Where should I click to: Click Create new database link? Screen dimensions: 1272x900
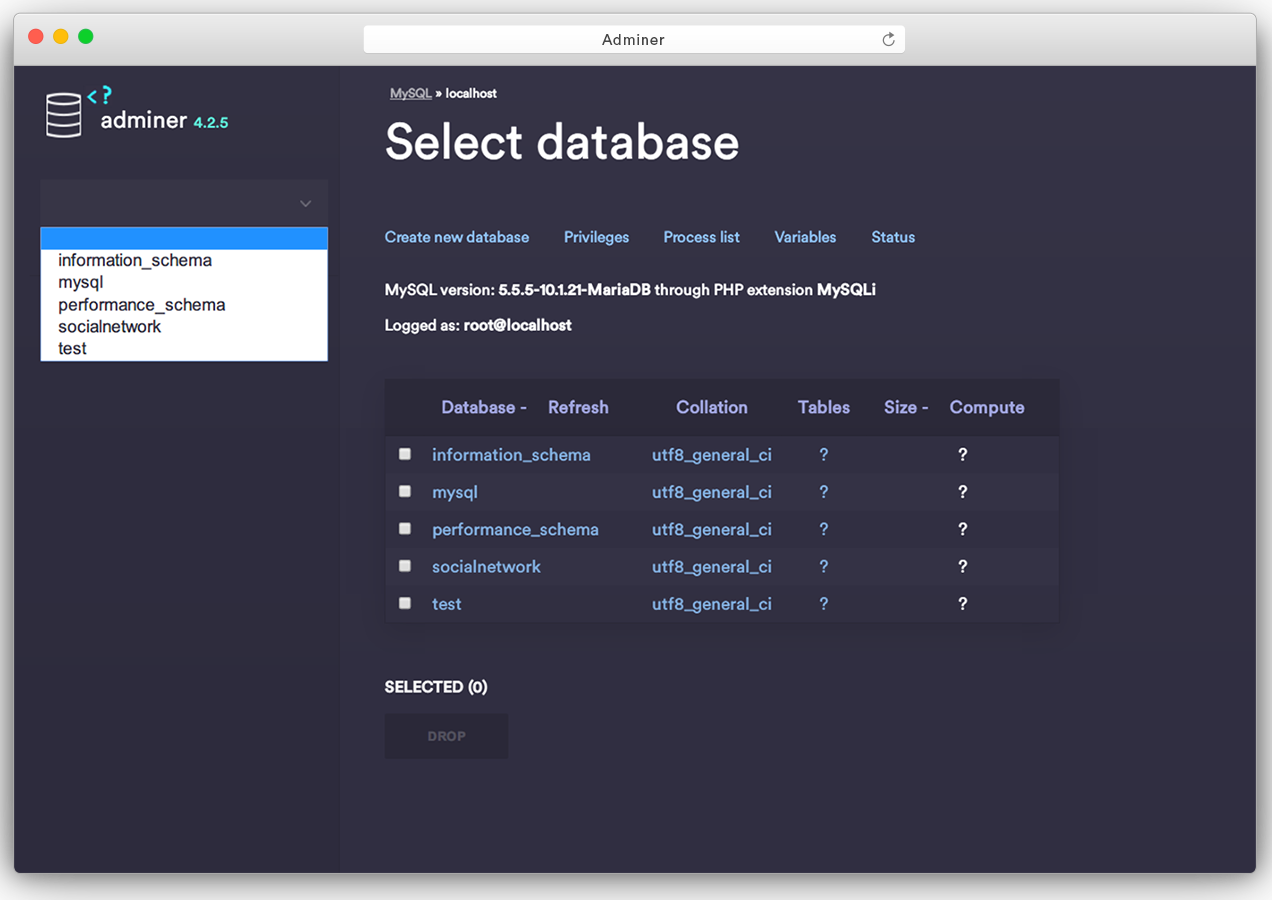point(457,237)
